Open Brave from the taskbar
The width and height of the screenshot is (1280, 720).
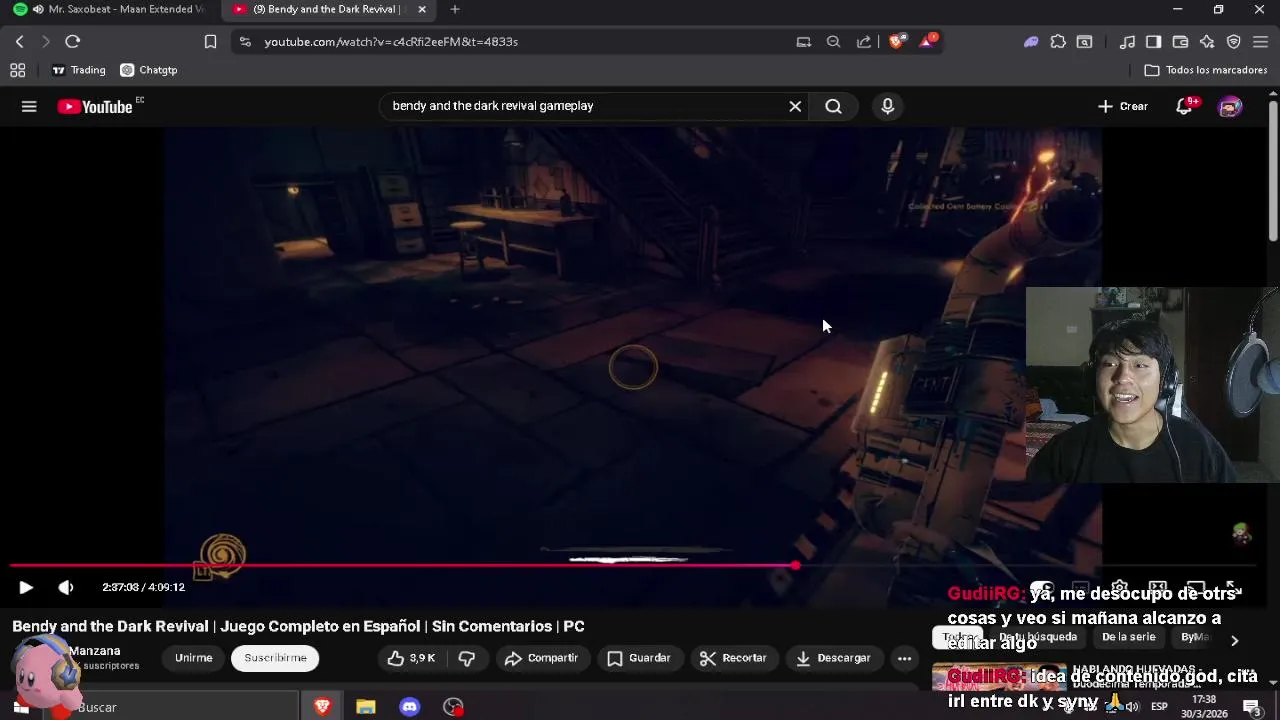[x=322, y=707]
